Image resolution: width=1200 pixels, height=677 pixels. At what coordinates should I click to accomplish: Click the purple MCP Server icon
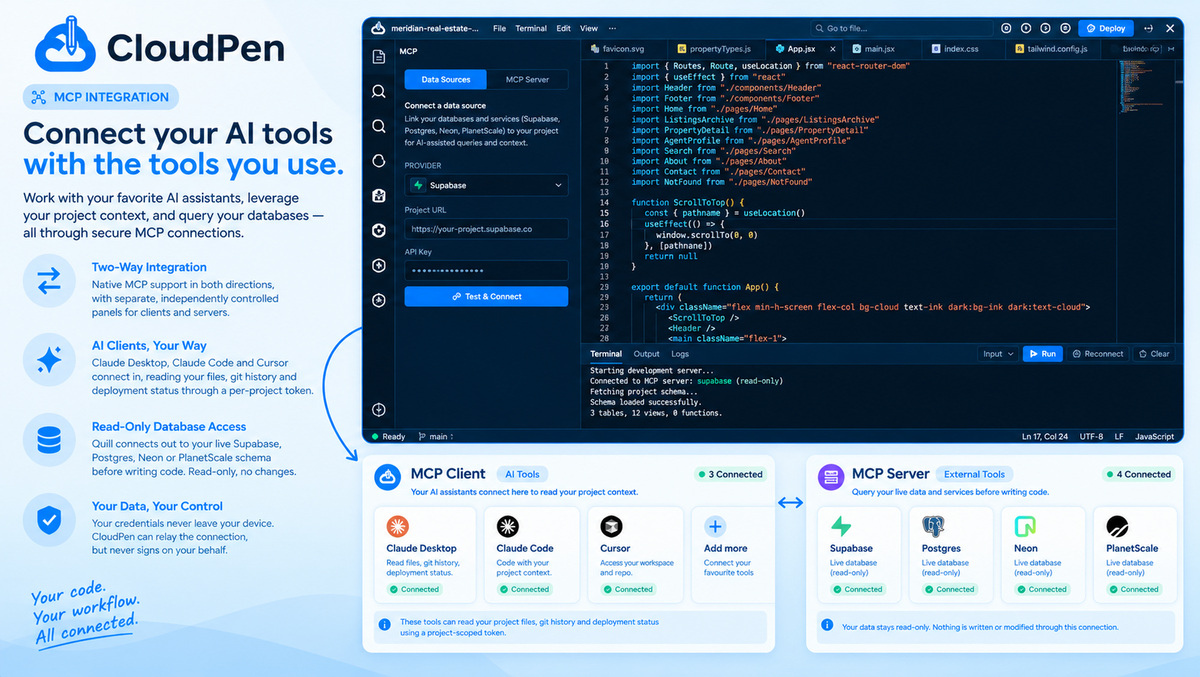pyautogui.click(x=830, y=478)
